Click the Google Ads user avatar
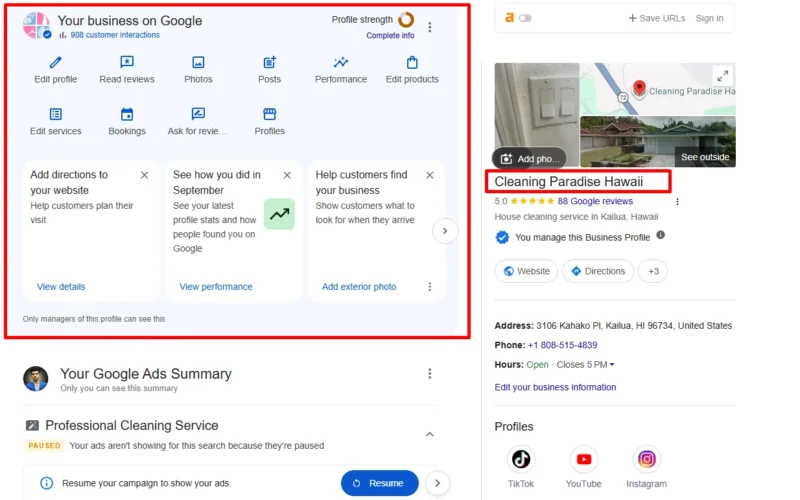800x500 pixels. coord(36,379)
